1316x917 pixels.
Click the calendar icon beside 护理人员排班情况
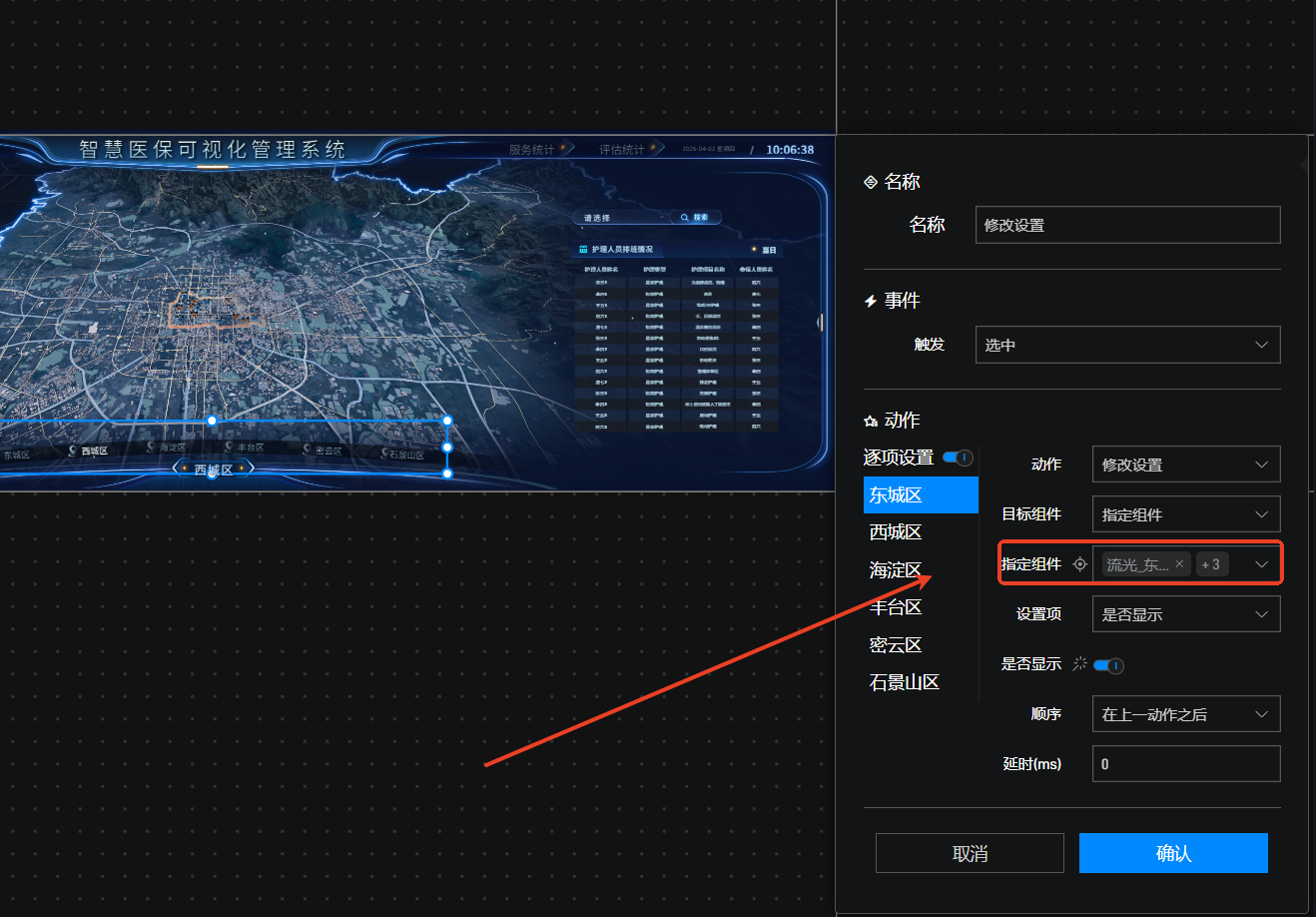click(x=583, y=250)
